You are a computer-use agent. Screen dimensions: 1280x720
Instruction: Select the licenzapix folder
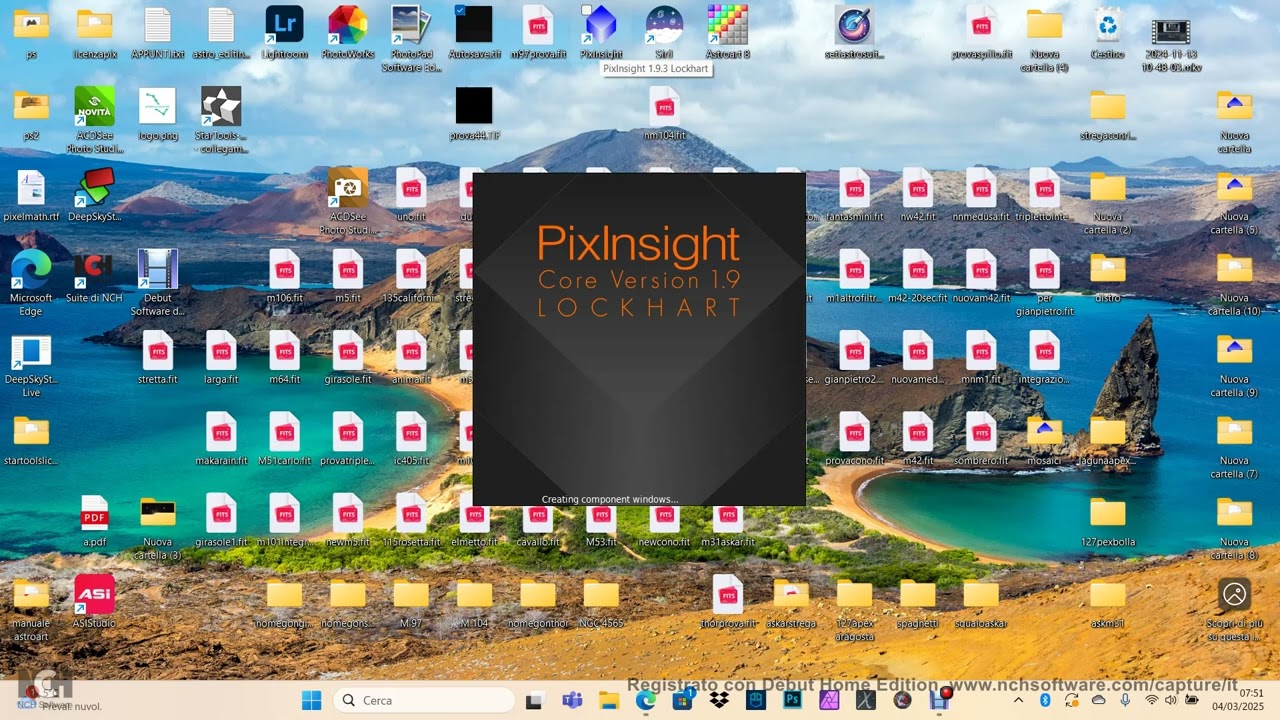coord(94,24)
